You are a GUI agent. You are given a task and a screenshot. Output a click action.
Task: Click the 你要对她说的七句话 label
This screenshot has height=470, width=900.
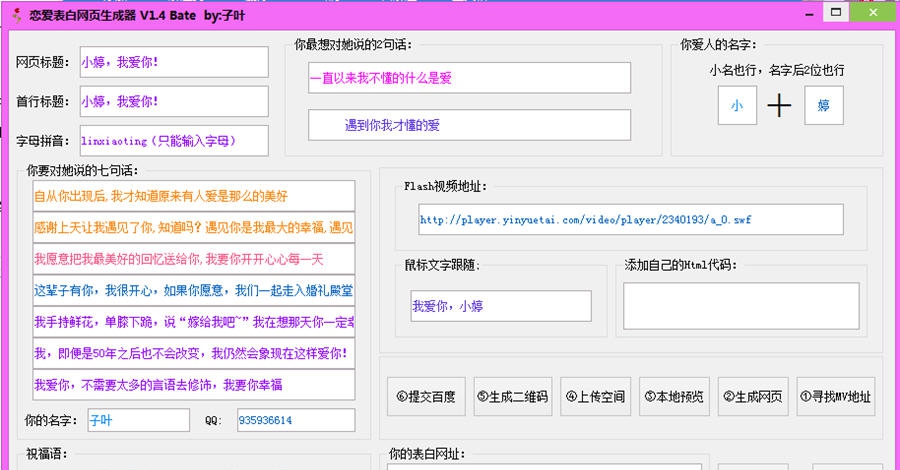click(82, 170)
